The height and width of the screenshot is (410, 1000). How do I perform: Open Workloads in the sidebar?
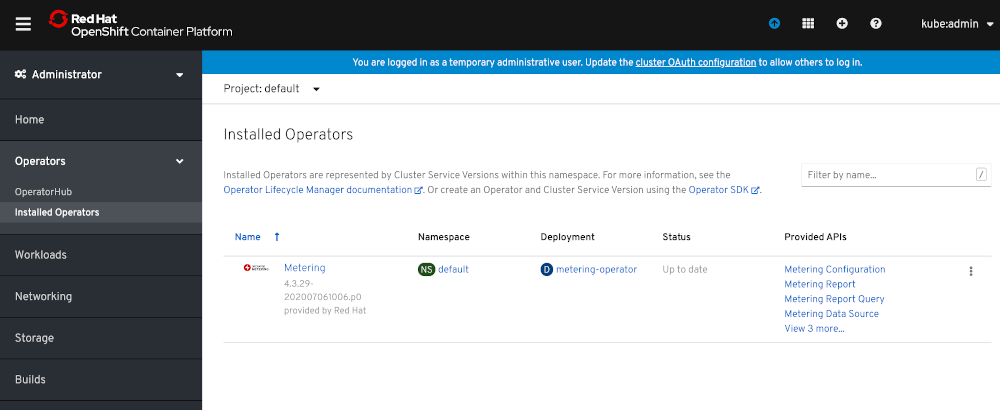tap(41, 255)
